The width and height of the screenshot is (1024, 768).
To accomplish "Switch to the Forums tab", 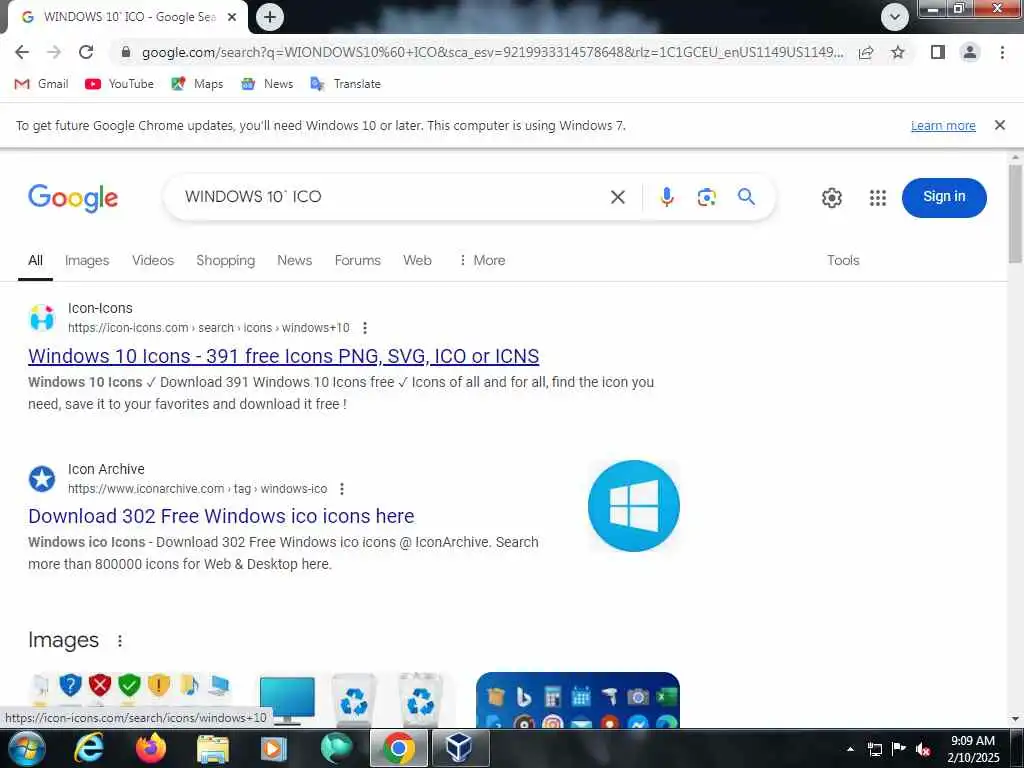I will pyautogui.click(x=357, y=261).
